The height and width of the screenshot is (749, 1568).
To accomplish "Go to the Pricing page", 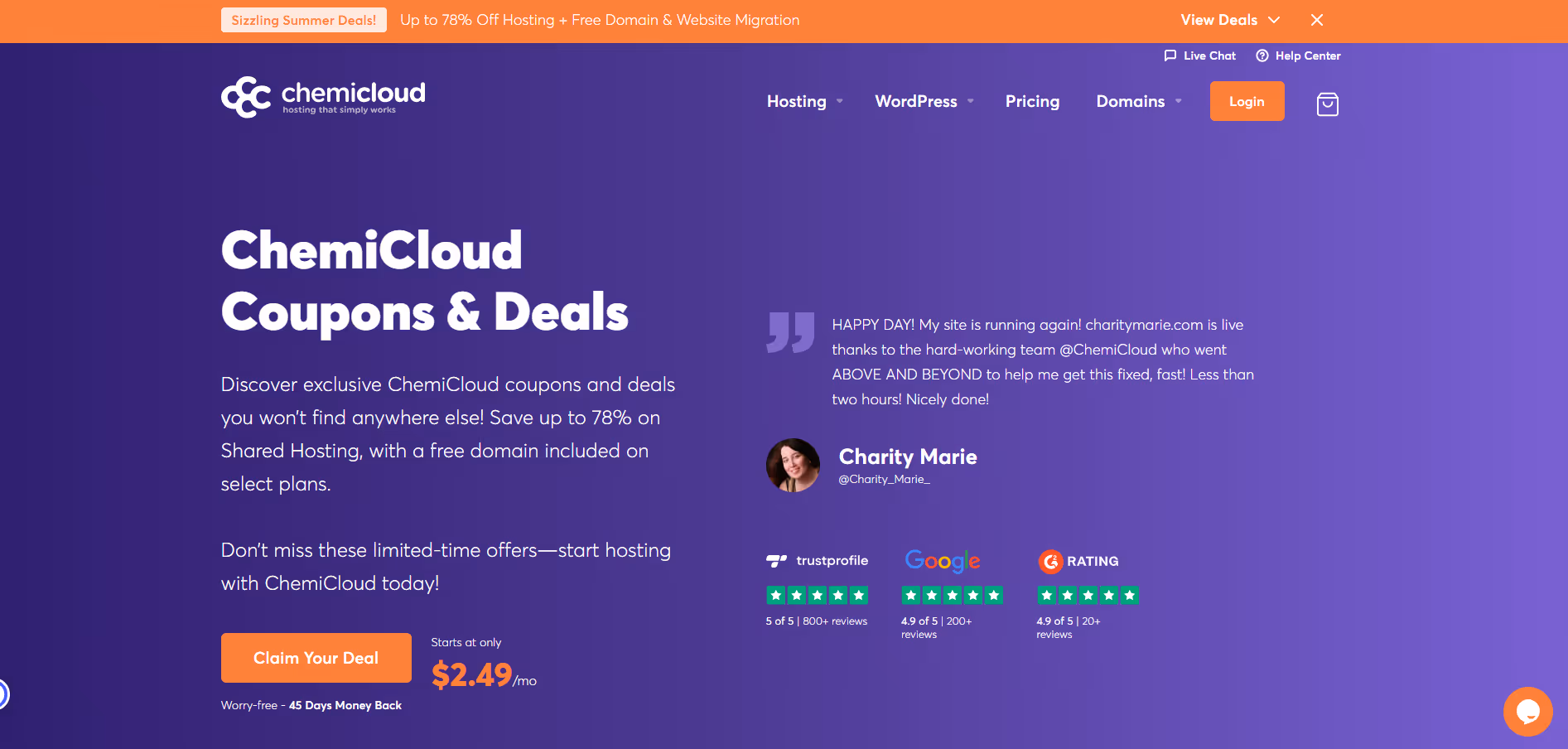I will [1032, 101].
